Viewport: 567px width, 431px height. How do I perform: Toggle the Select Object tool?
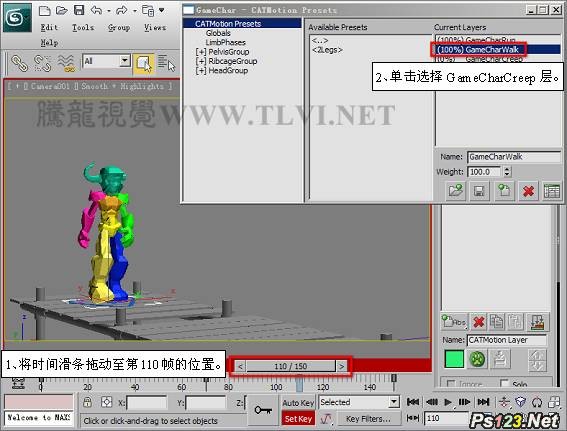click(144, 64)
